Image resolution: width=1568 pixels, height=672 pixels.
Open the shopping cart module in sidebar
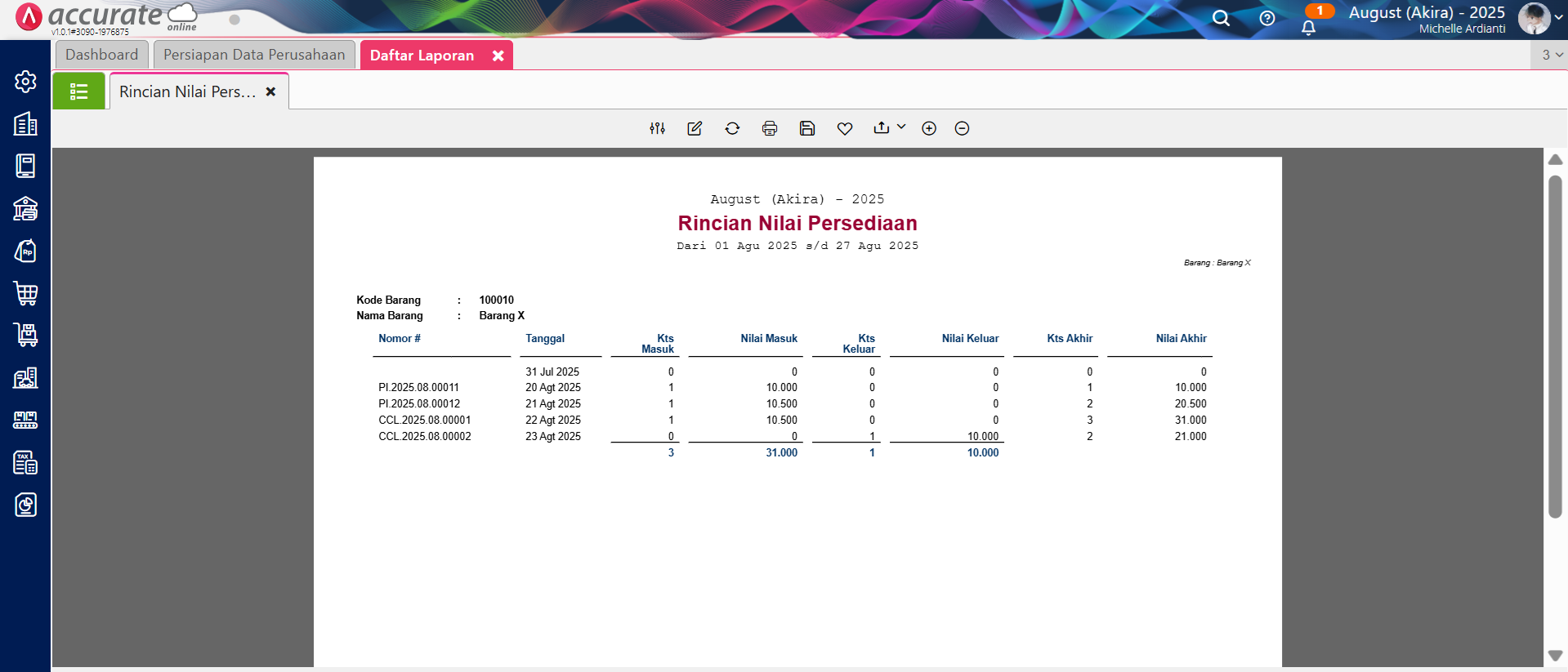[25, 293]
